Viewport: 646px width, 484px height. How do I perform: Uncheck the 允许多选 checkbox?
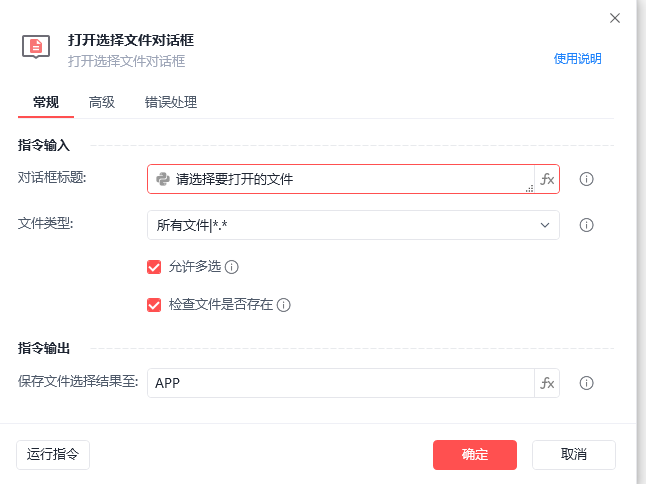pyautogui.click(x=154, y=267)
